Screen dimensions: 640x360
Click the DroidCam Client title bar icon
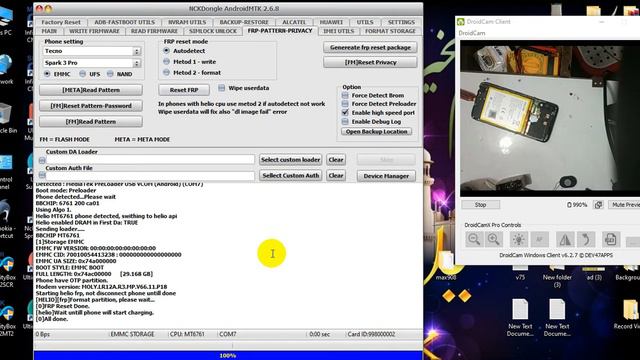(x=461, y=22)
